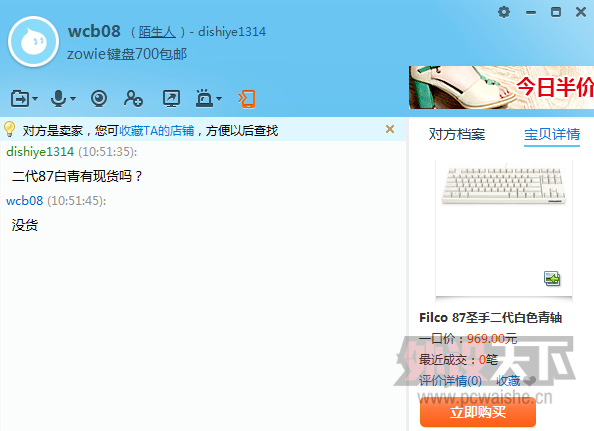Click the green arrow image icon
Viewport: 594px width, 431px height.
point(552,279)
